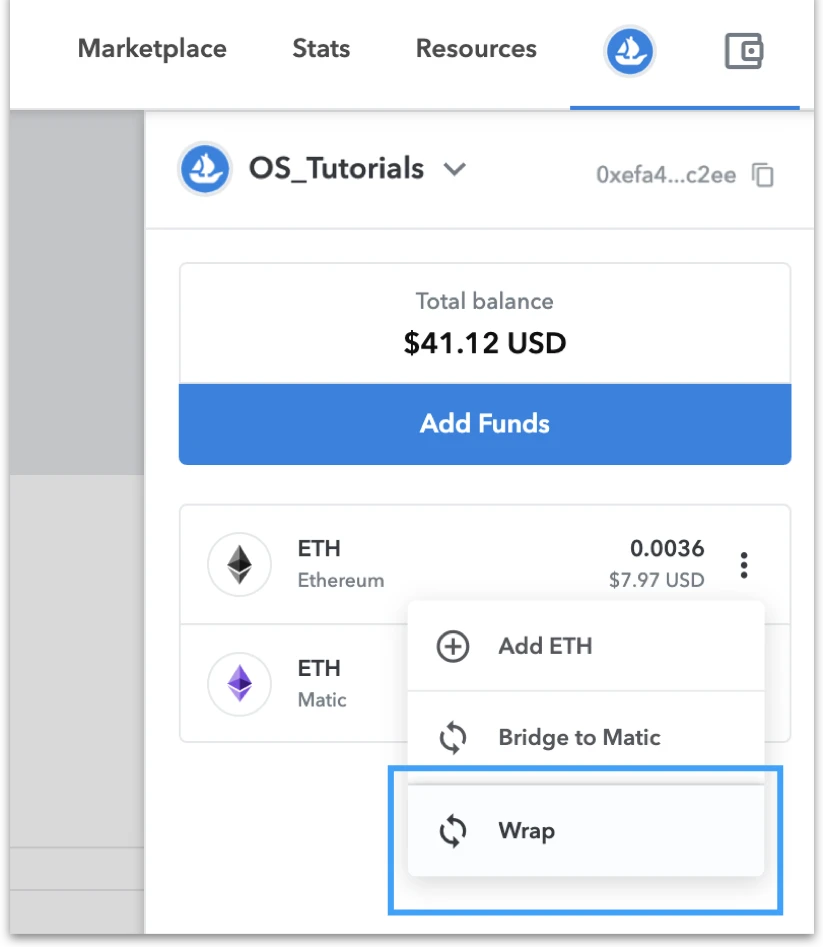
Task: Open the three-dot menu for Ethereum ETH
Action: click(744, 565)
